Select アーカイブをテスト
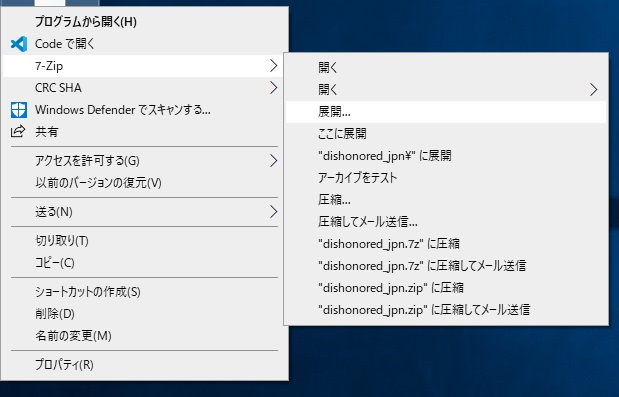619x397 pixels. click(446, 178)
